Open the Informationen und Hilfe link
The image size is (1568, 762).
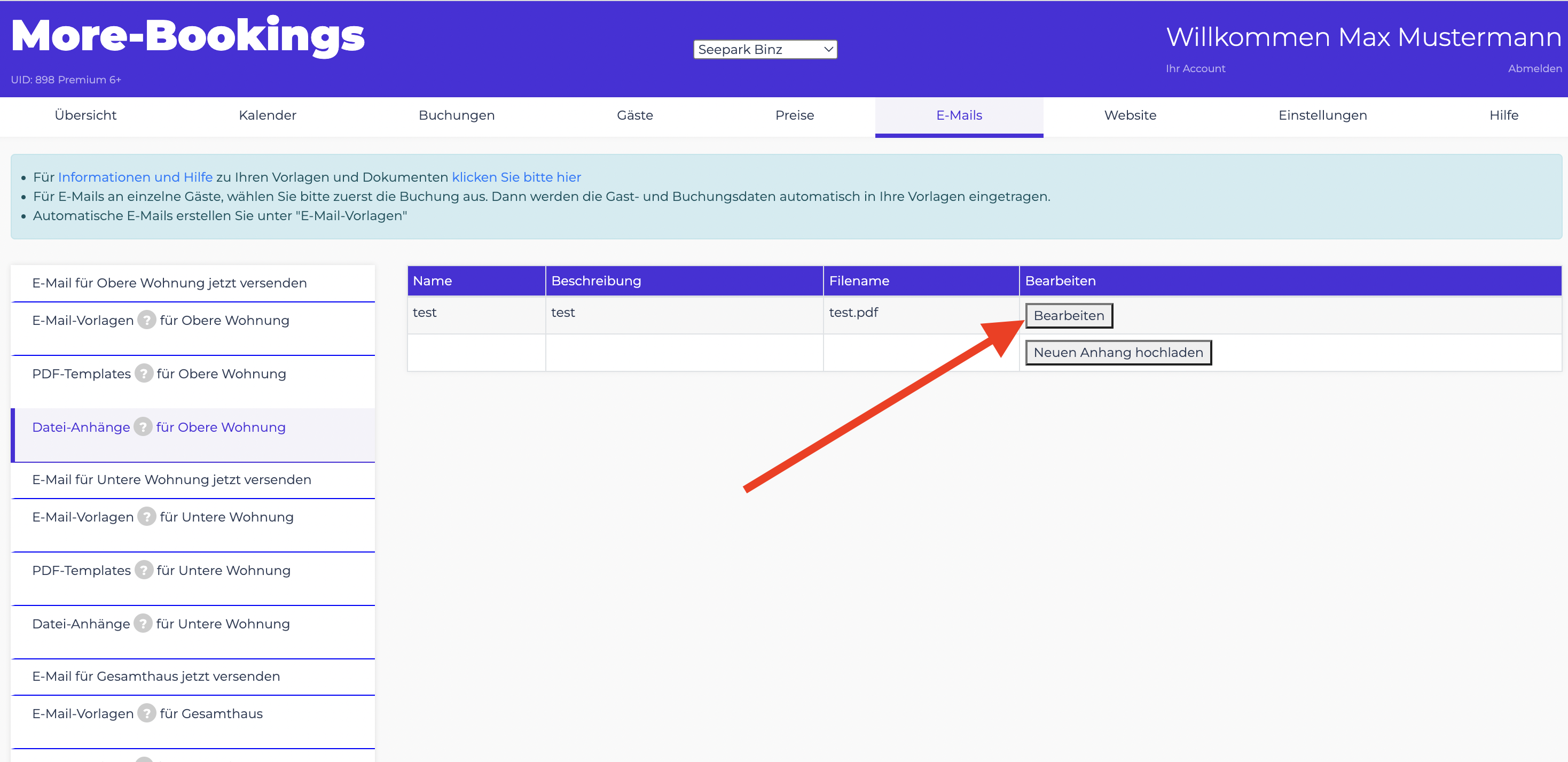click(135, 177)
